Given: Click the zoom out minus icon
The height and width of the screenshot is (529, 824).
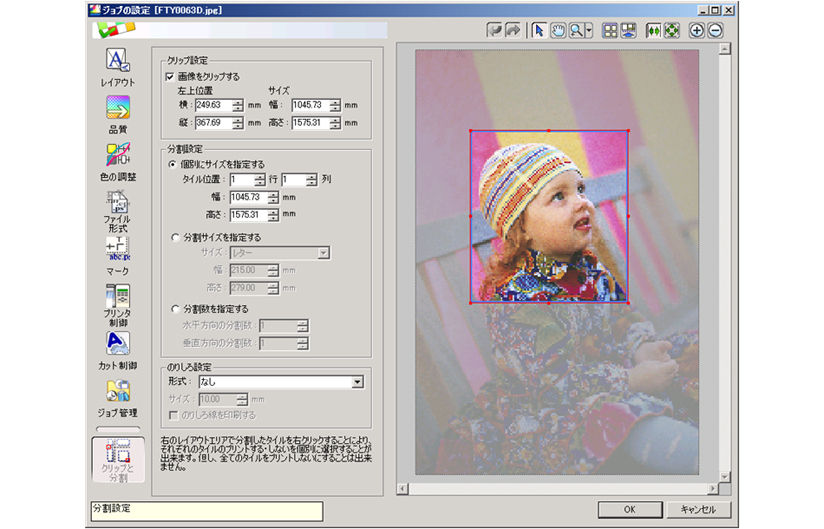Looking at the screenshot, I should click(715, 30).
